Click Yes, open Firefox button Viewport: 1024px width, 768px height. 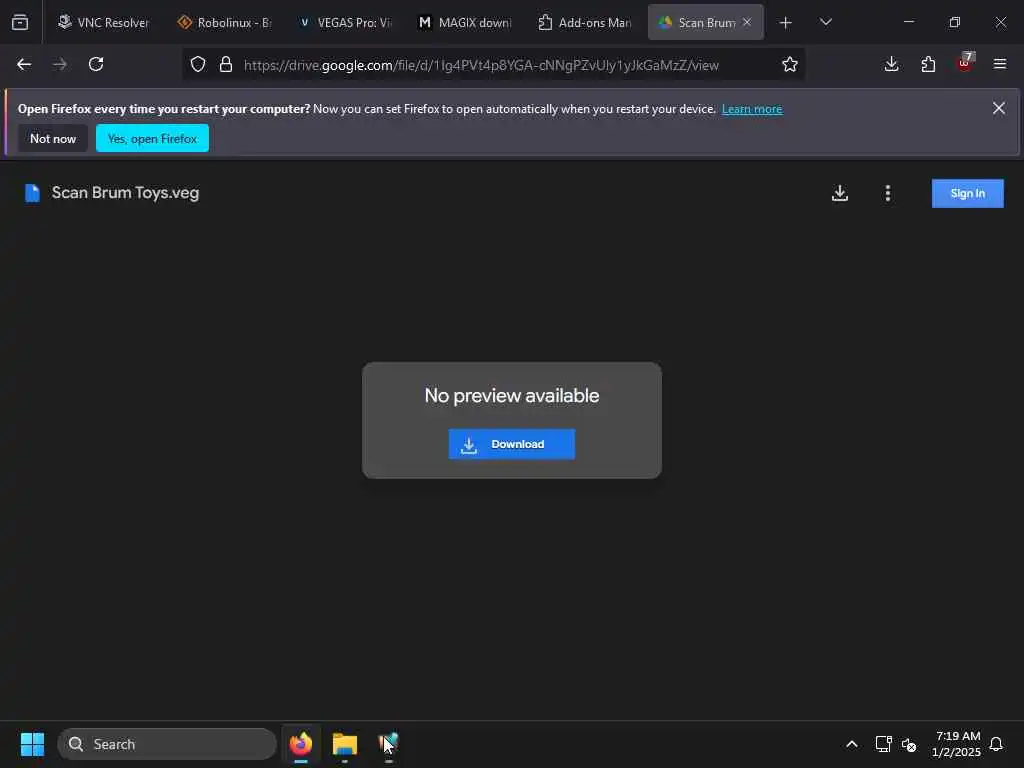[152, 138]
